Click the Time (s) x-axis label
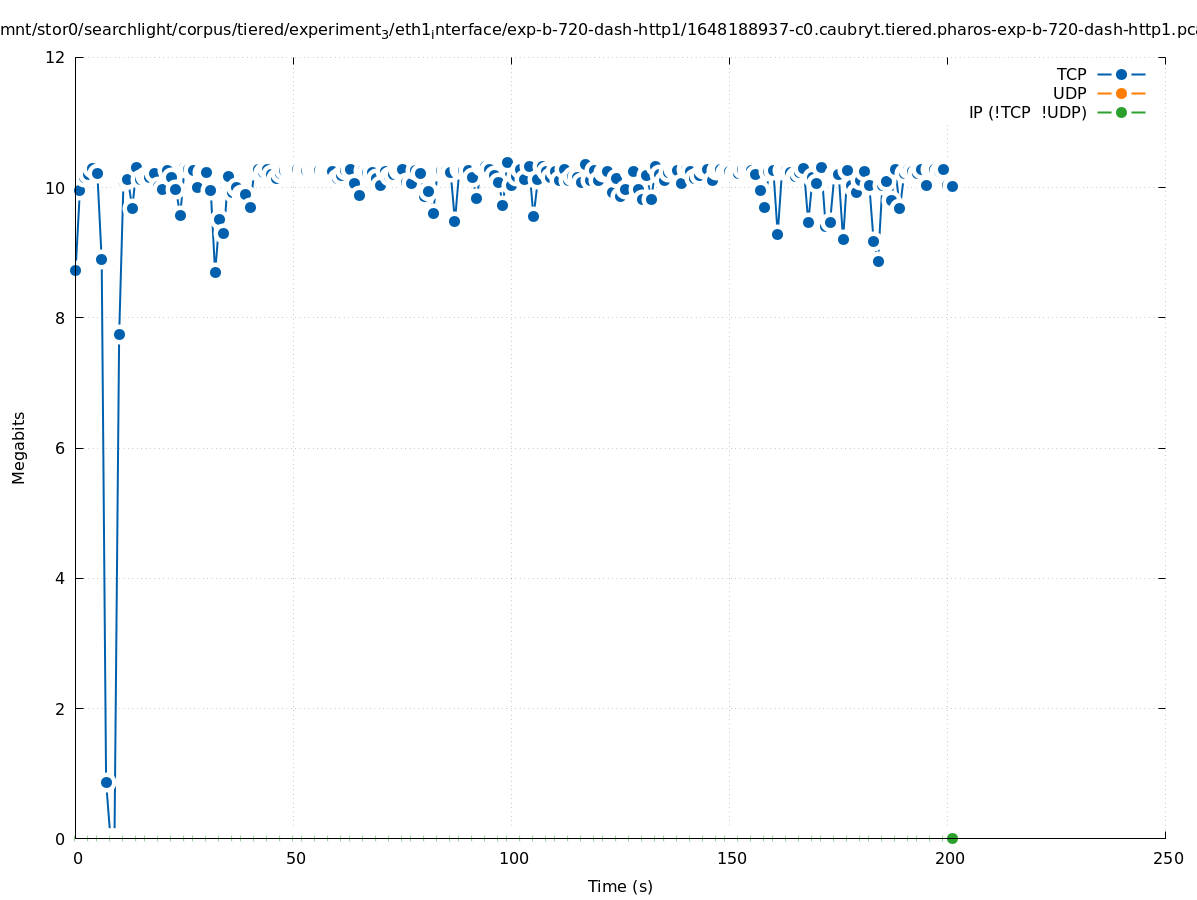This screenshot has height=900, width=1197. (620, 886)
